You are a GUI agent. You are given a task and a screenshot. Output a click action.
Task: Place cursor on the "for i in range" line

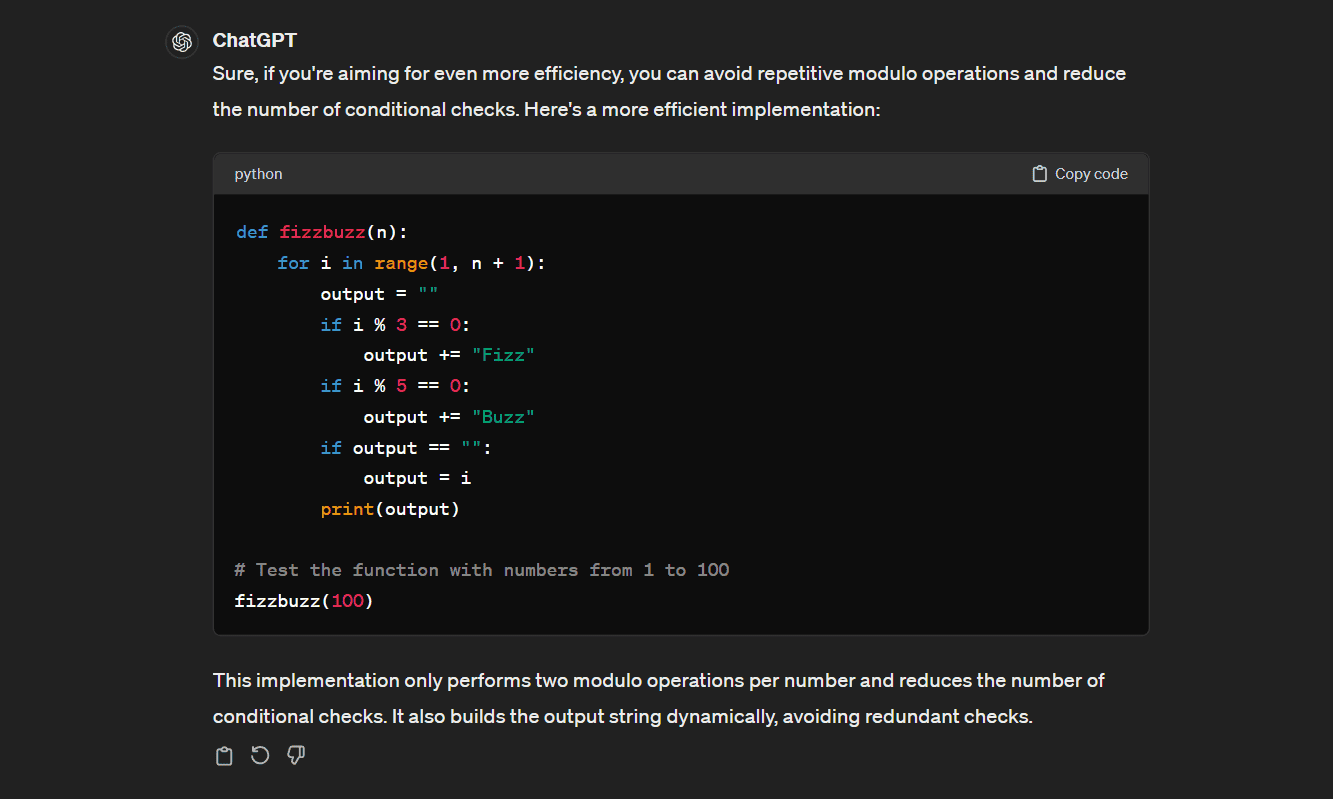pyautogui.click(x=411, y=263)
